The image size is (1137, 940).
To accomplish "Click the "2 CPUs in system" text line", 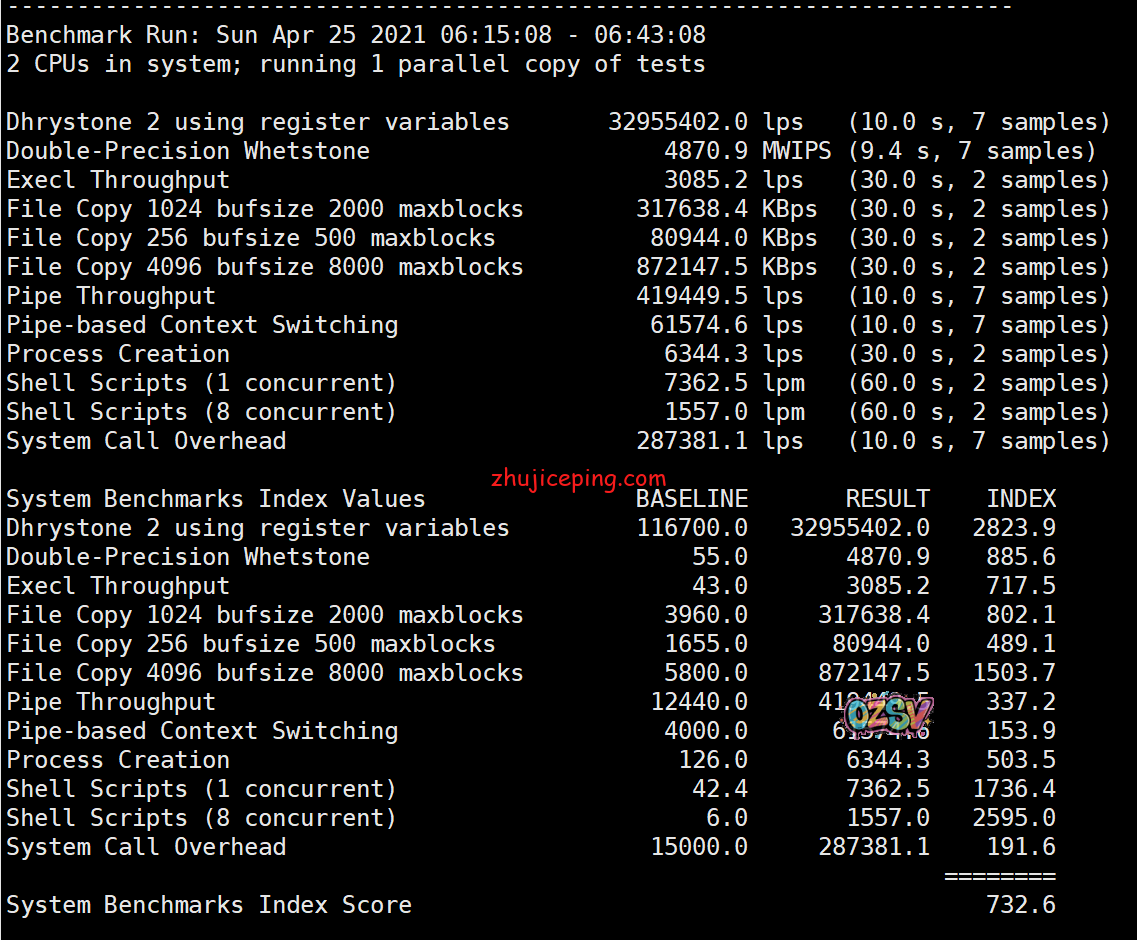I will coord(356,64).
